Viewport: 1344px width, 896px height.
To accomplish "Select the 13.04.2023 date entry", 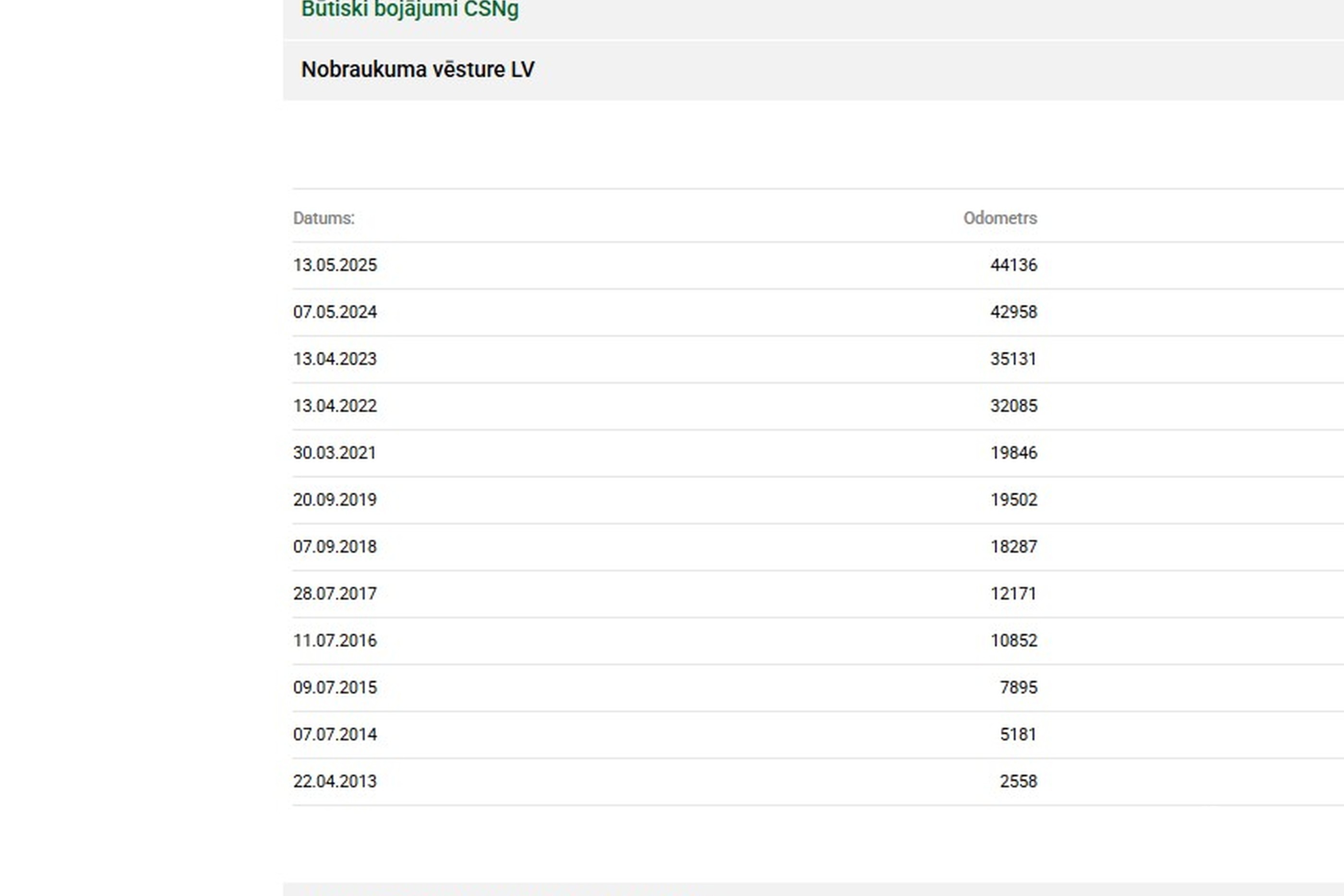I will click(335, 359).
